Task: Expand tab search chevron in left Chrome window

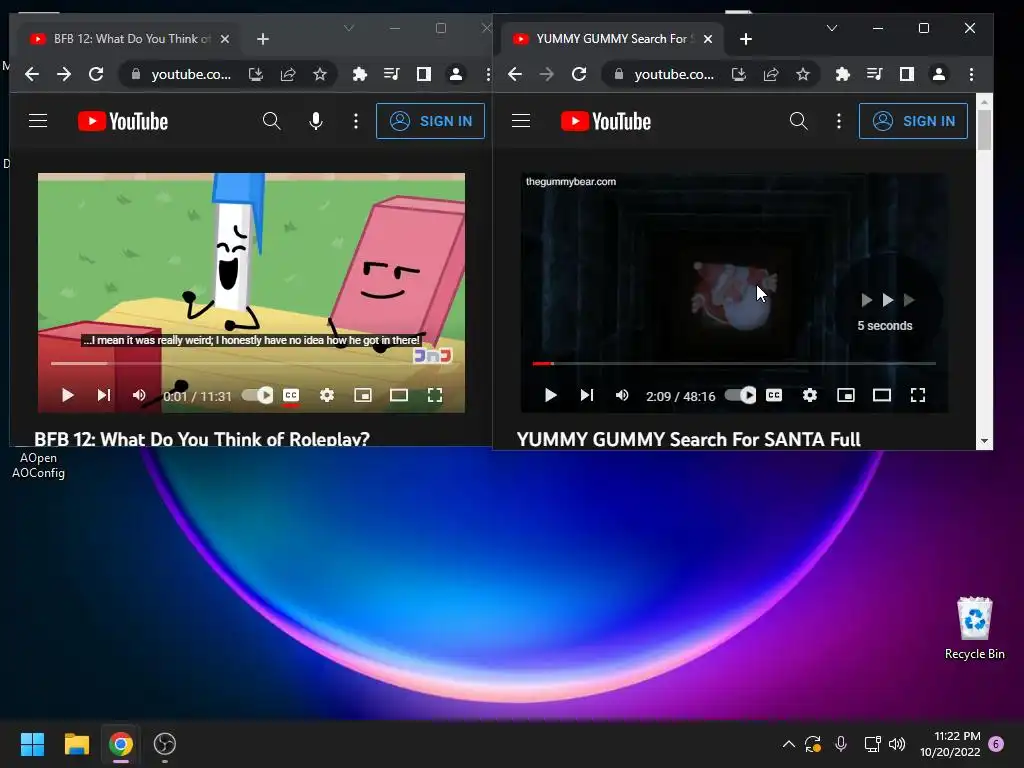Action: 349,28
